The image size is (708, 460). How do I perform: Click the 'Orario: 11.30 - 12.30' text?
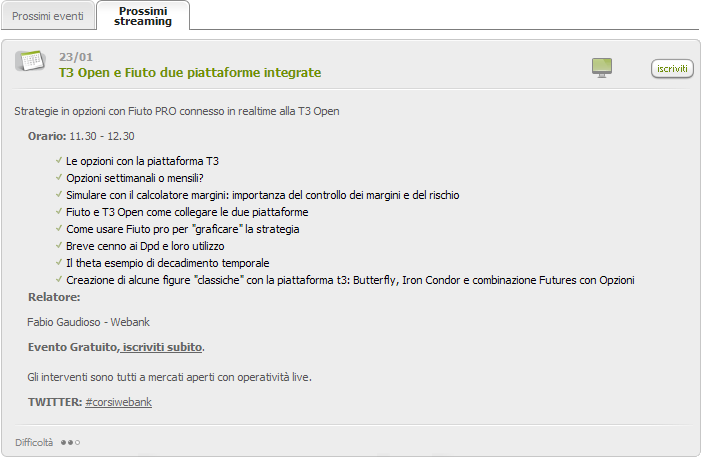point(81,136)
